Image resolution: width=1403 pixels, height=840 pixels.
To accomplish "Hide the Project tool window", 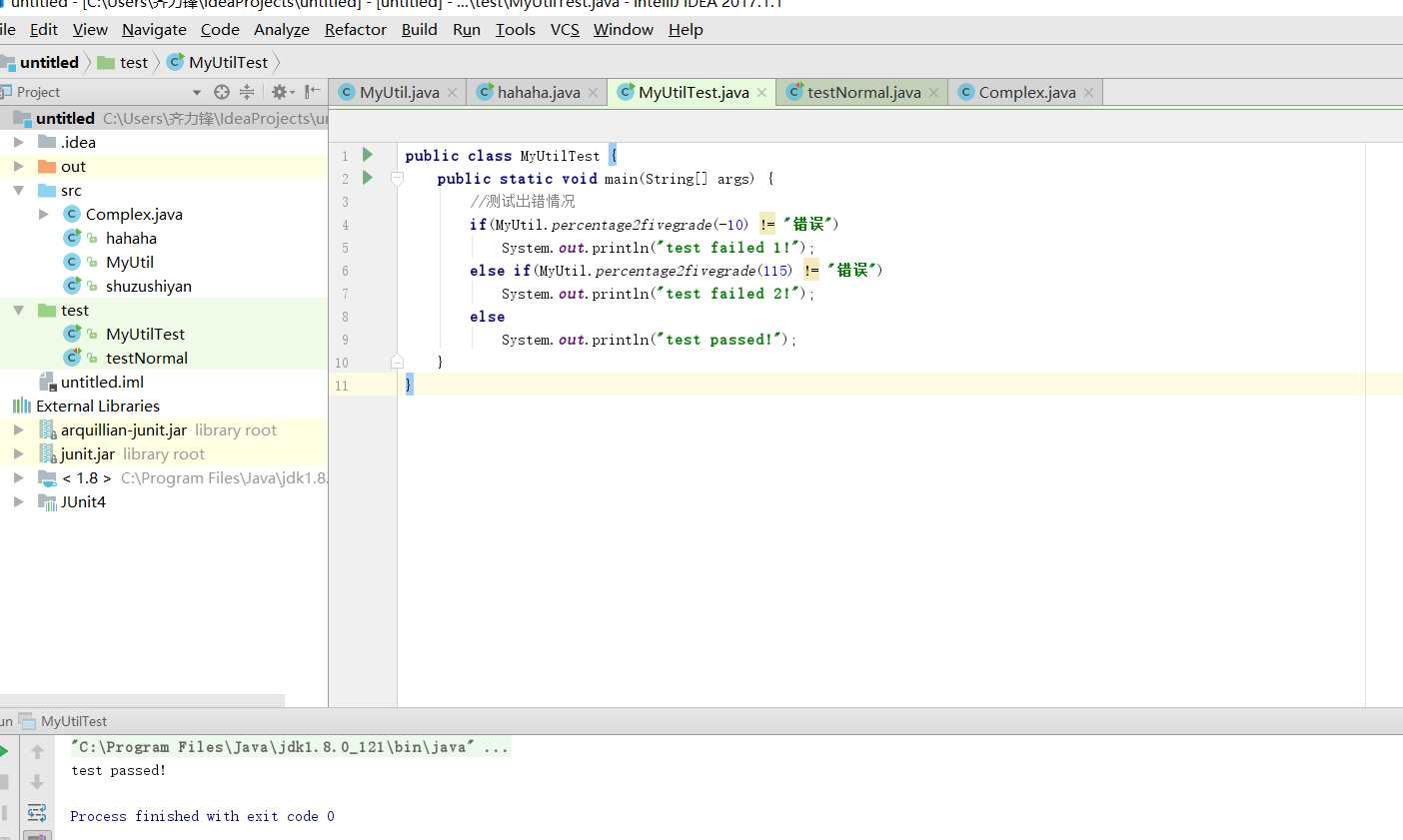I will pos(313,92).
